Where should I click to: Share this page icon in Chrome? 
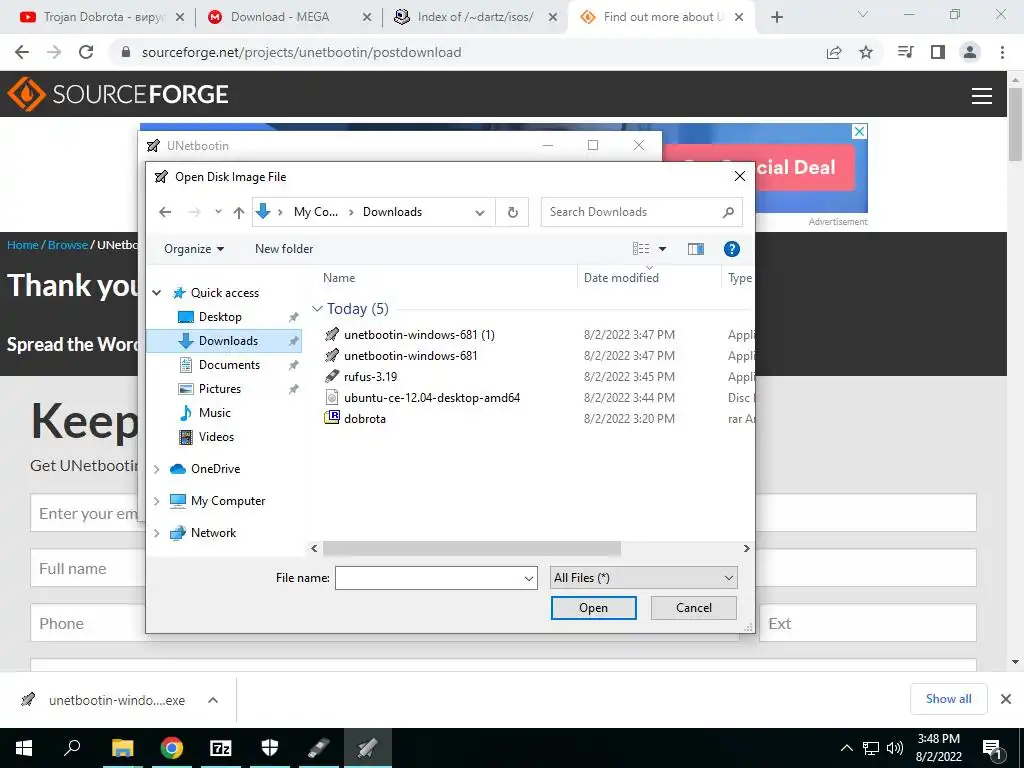834,52
